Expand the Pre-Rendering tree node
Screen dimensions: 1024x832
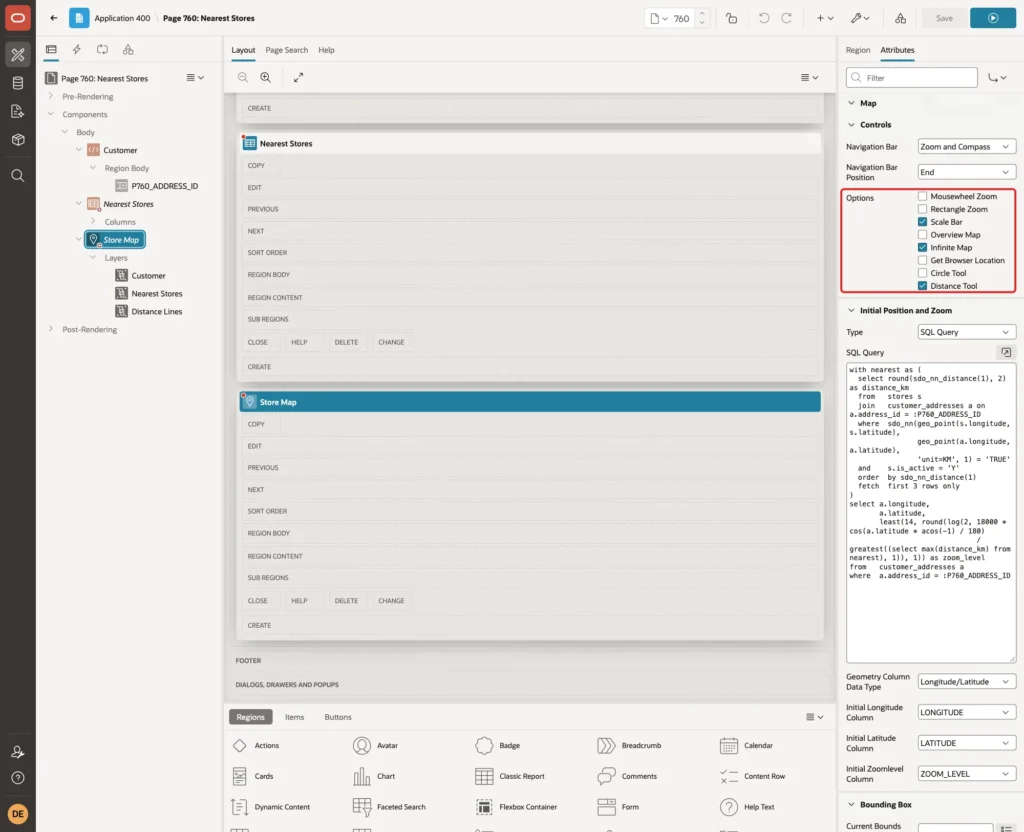click(x=51, y=96)
